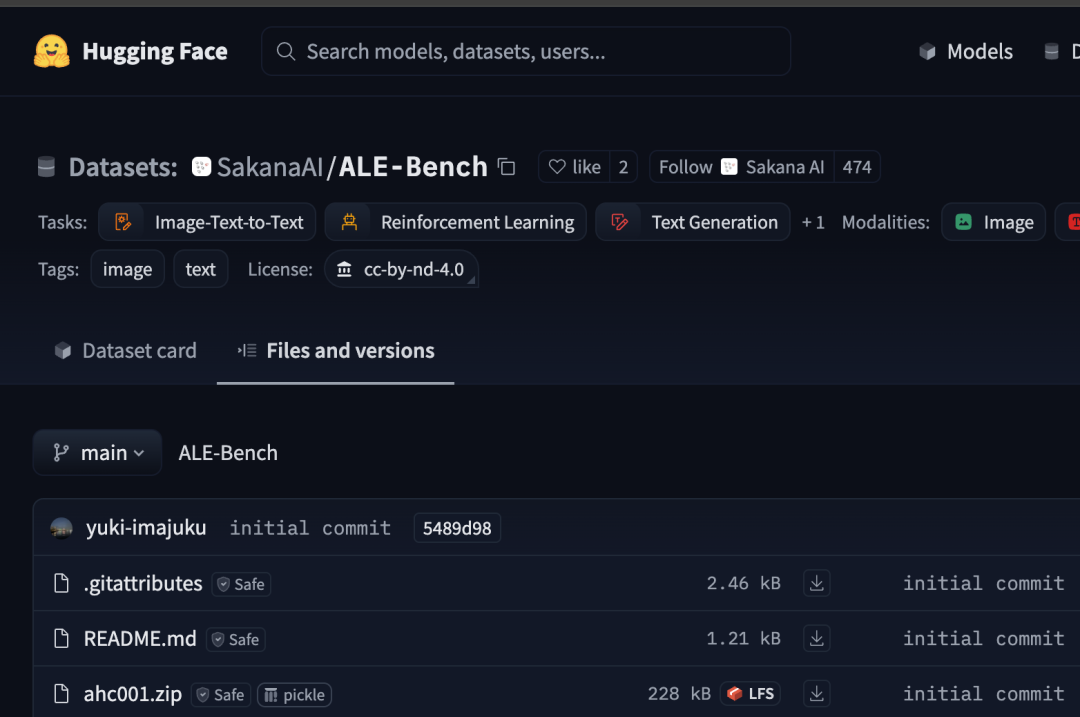Image resolution: width=1080 pixels, height=717 pixels.
Task: Download the ahc001.zip file
Action: tap(816, 694)
